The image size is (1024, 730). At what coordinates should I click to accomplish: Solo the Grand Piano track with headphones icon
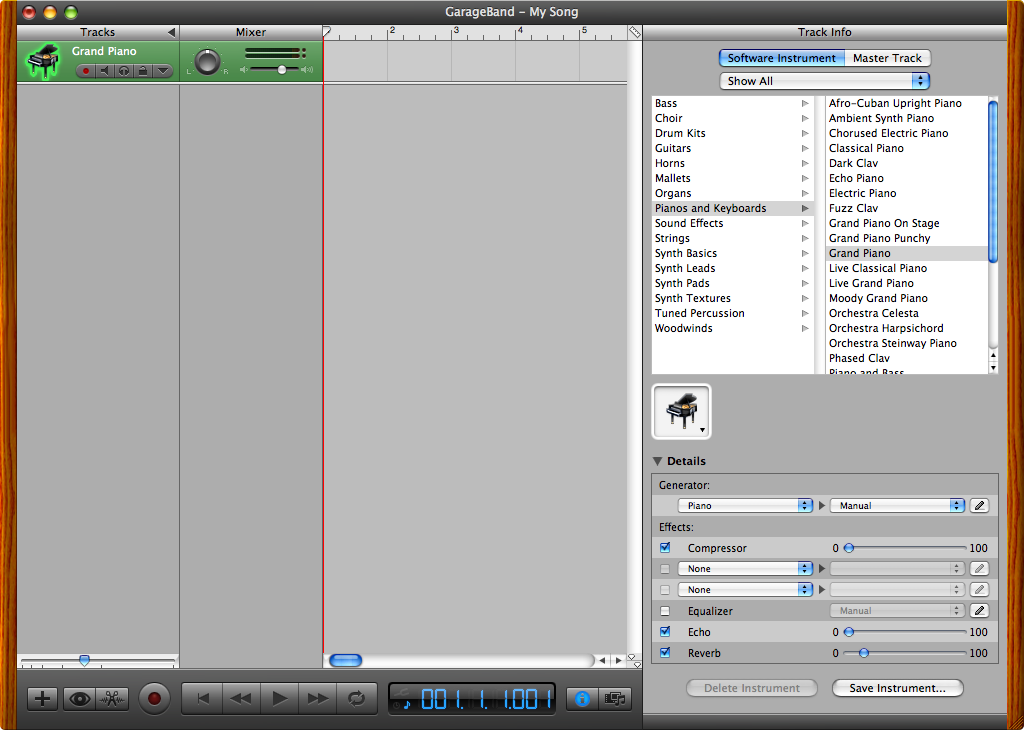(x=123, y=71)
